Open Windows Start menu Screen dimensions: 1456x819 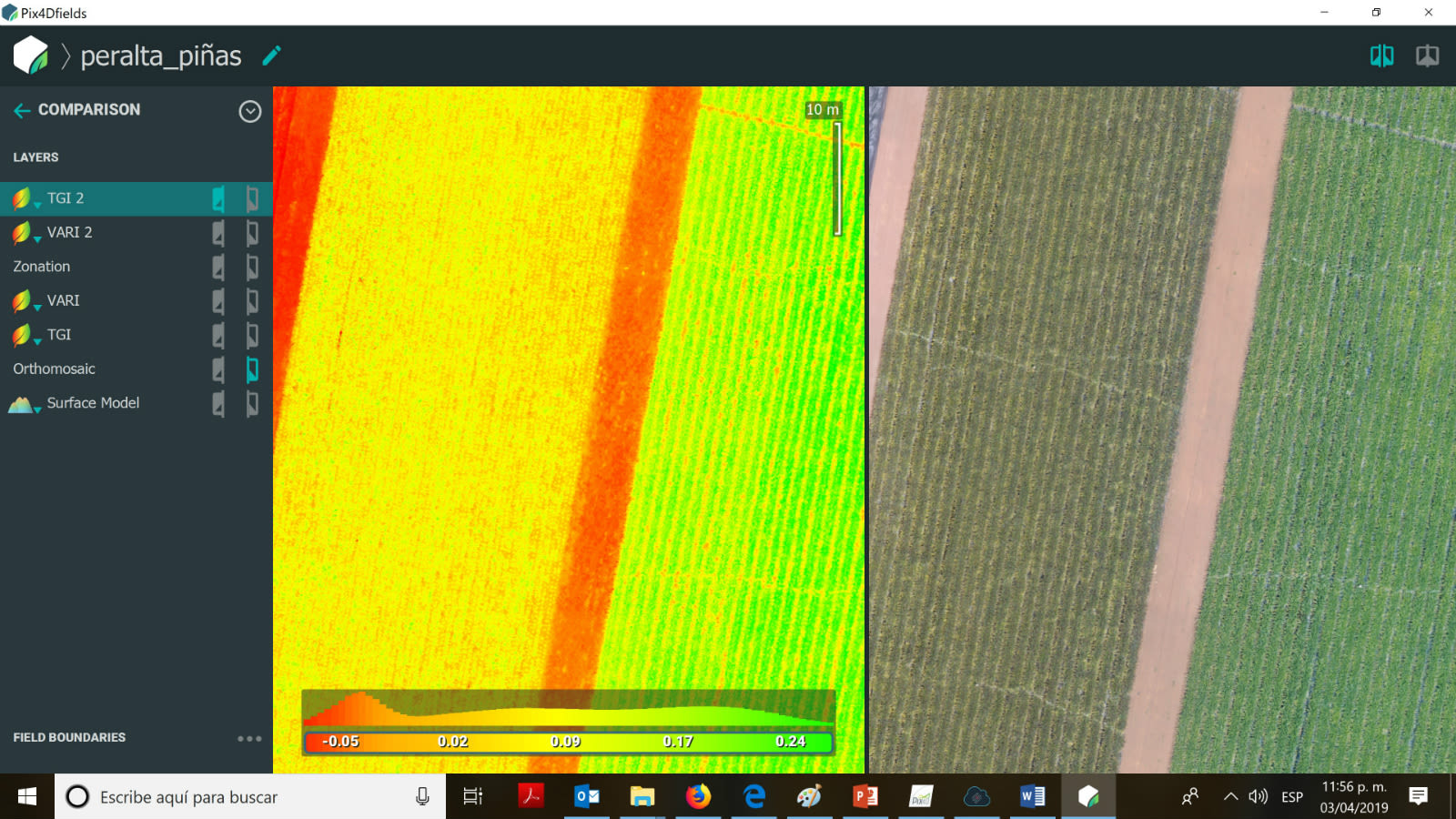[26, 796]
